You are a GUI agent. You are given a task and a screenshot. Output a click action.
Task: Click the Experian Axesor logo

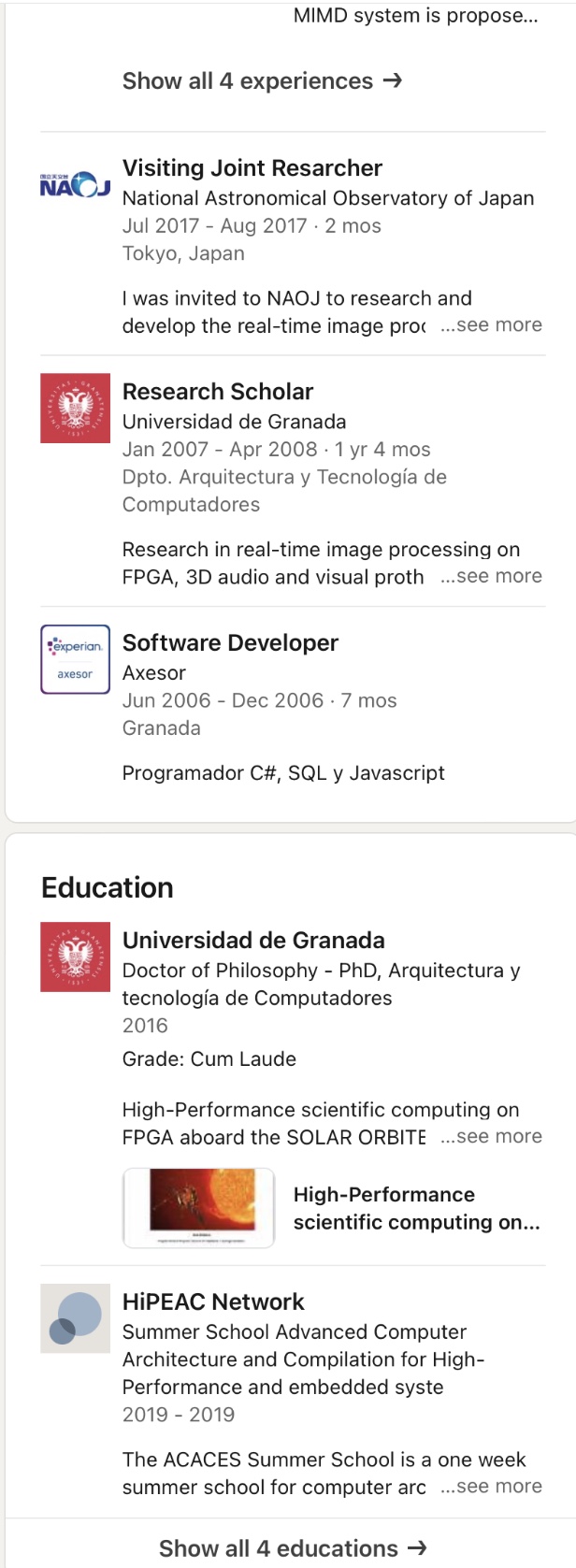click(75, 659)
